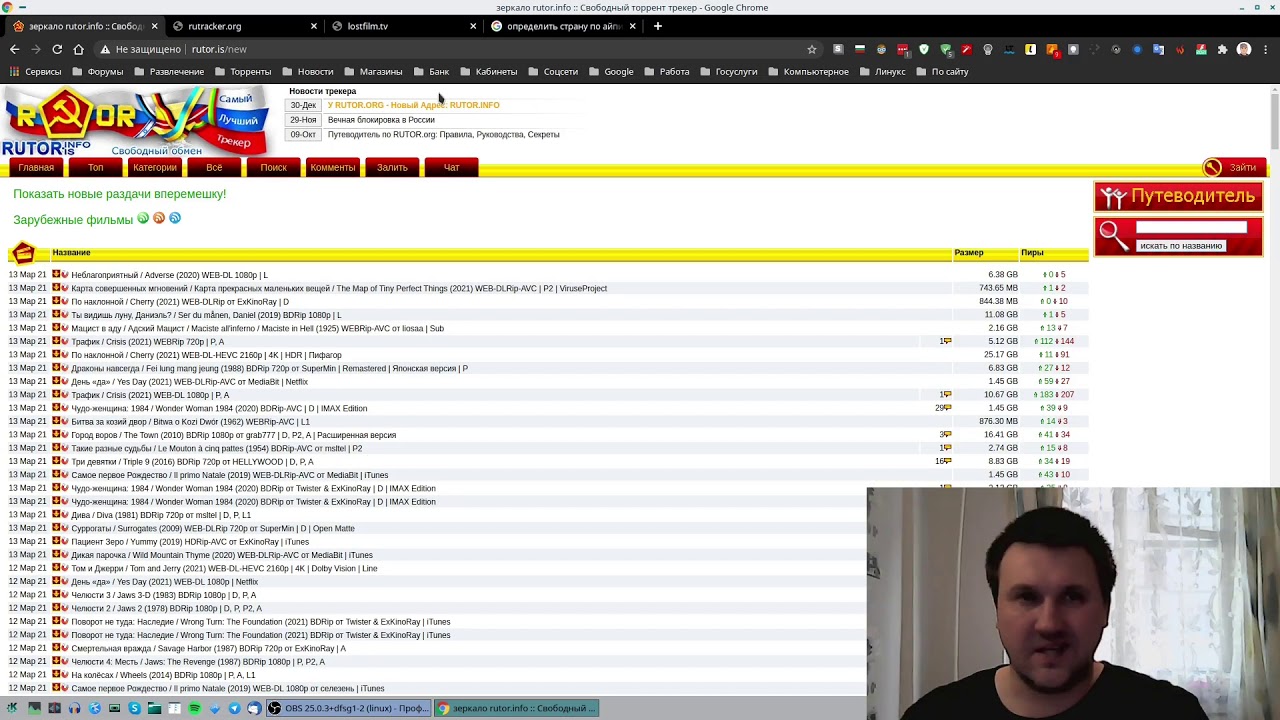Open Spotify from the taskbar
The height and width of the screenshot is (720, 1280).
coord(194,708)
